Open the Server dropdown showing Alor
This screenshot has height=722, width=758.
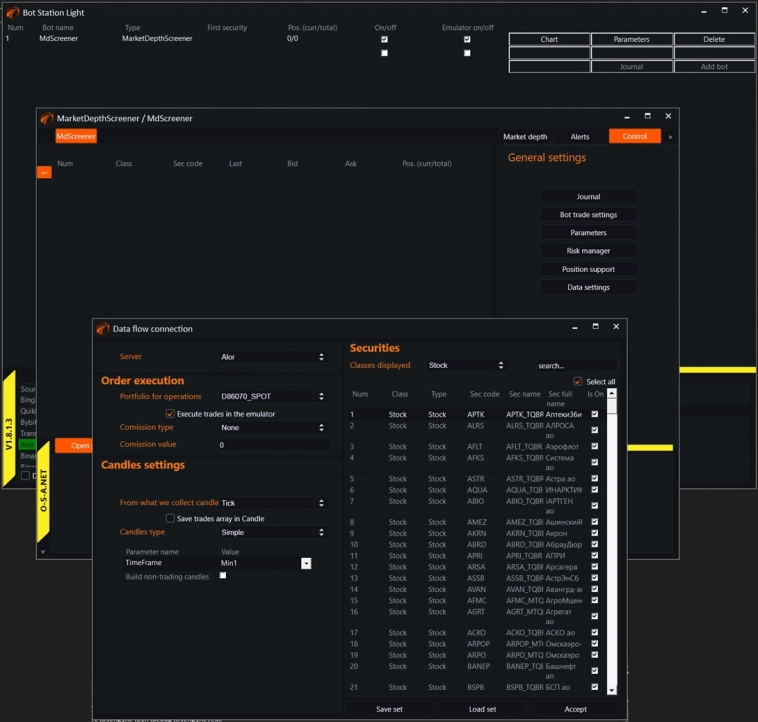click(272, 357)
